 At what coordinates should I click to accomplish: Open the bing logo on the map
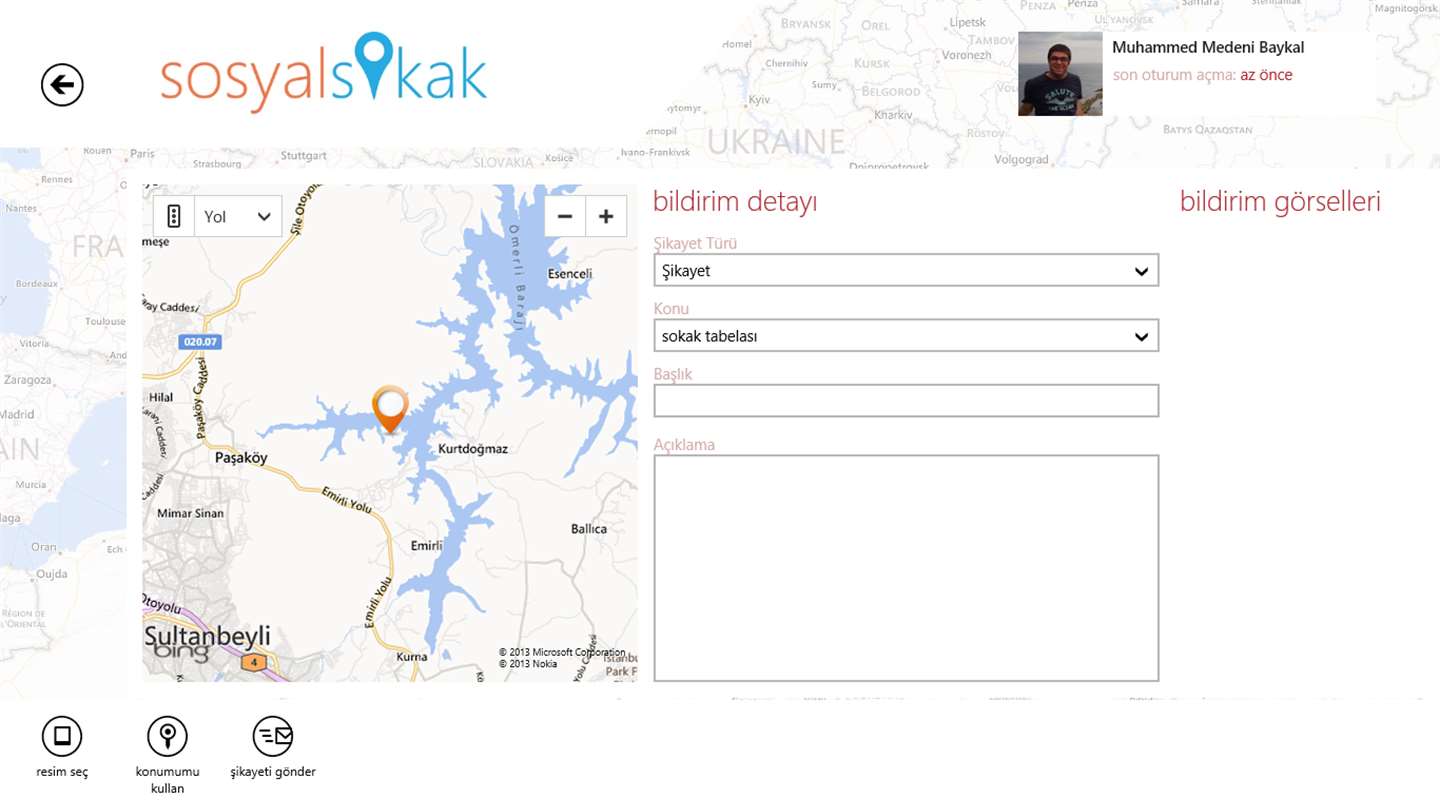(181, 652)
